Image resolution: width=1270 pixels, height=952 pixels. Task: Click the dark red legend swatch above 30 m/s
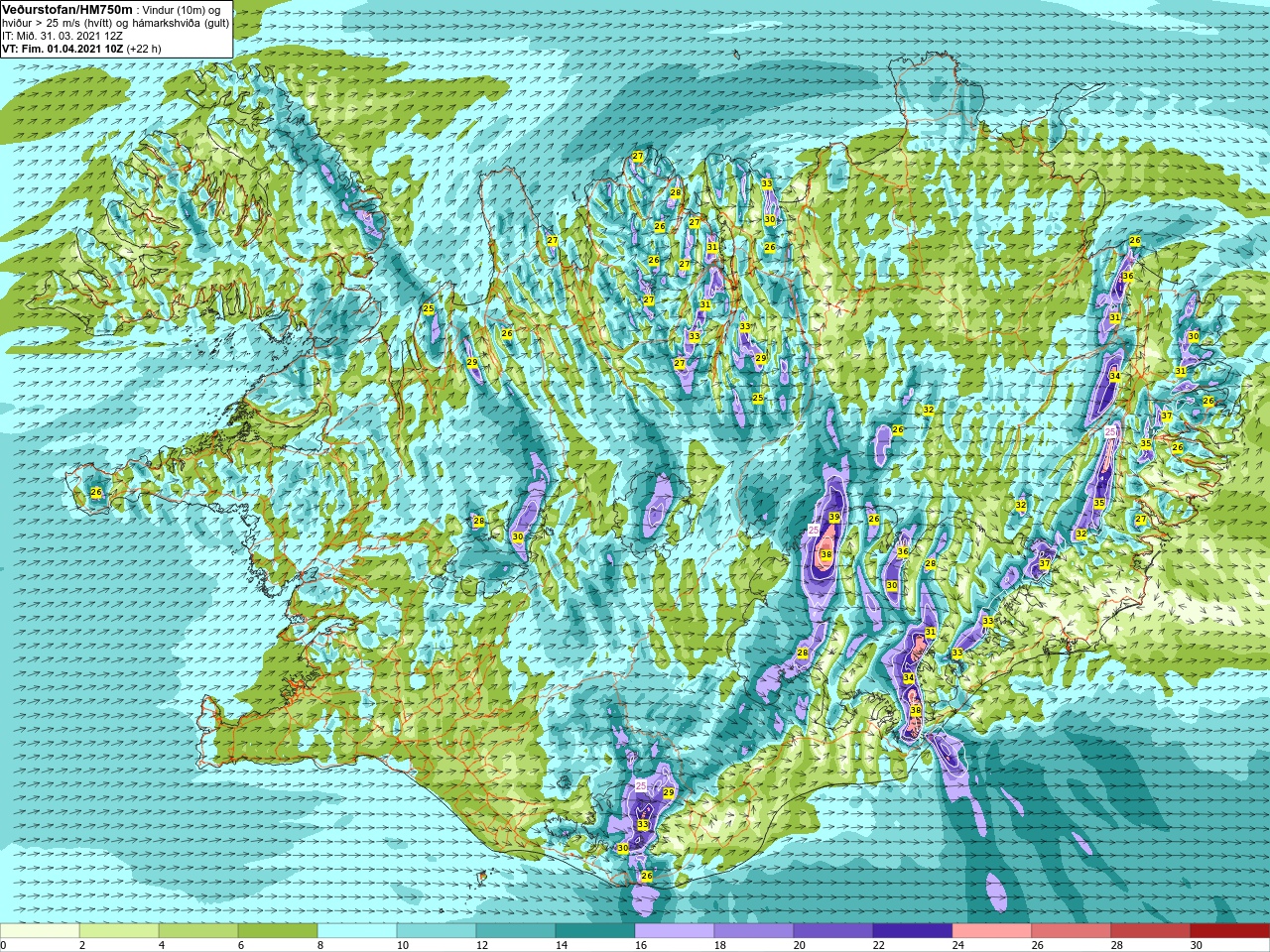[x=1230, y=931]
